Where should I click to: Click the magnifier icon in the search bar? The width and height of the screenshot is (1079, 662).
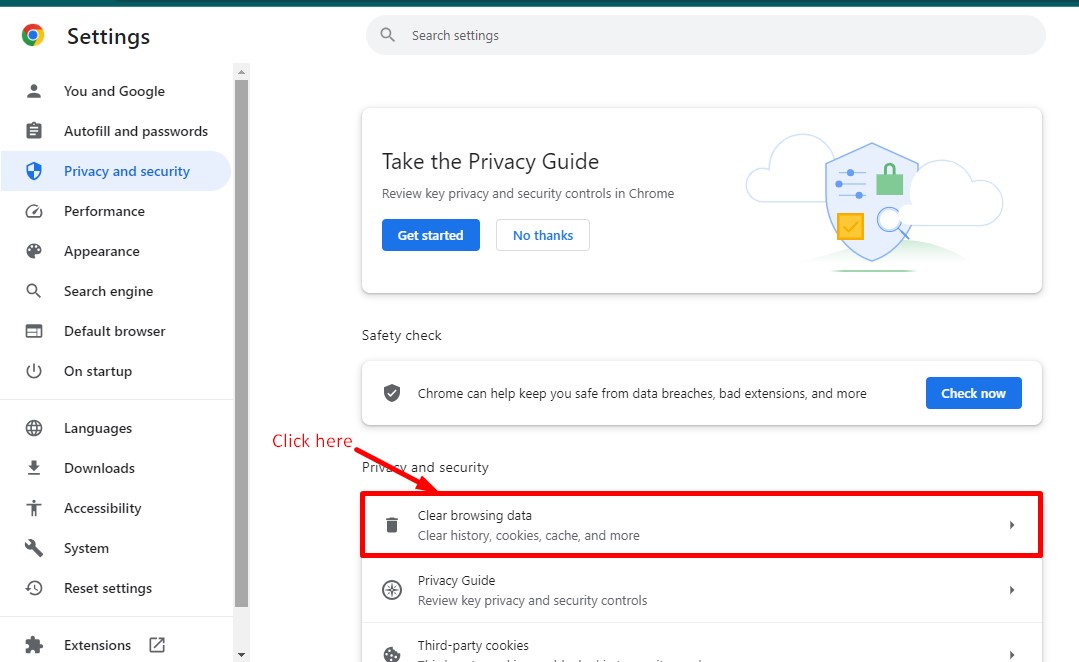click(387, 34)
